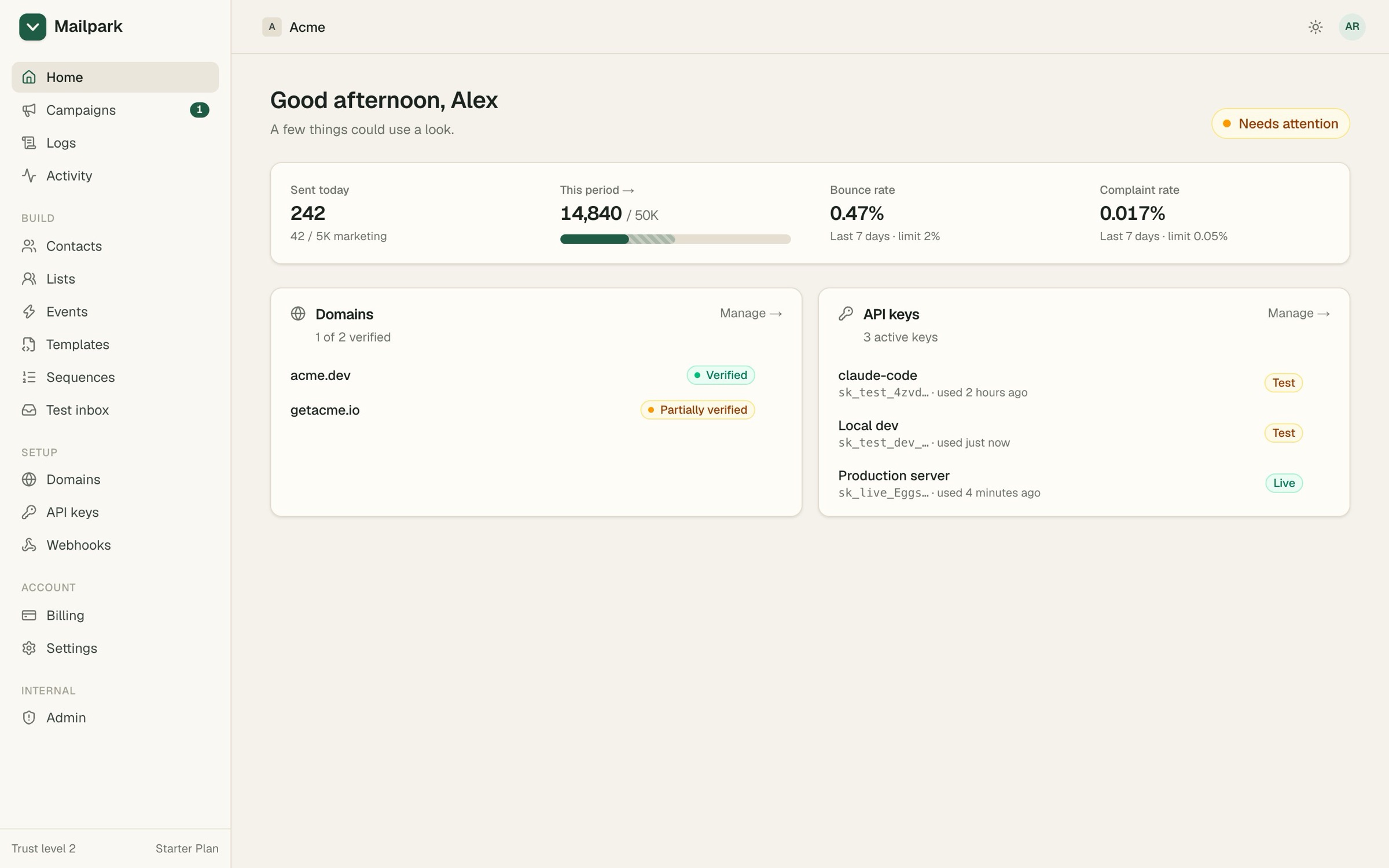The image size is (1389, 868).
Task: Click the Sent today value 242
Action: pos(308,214)
